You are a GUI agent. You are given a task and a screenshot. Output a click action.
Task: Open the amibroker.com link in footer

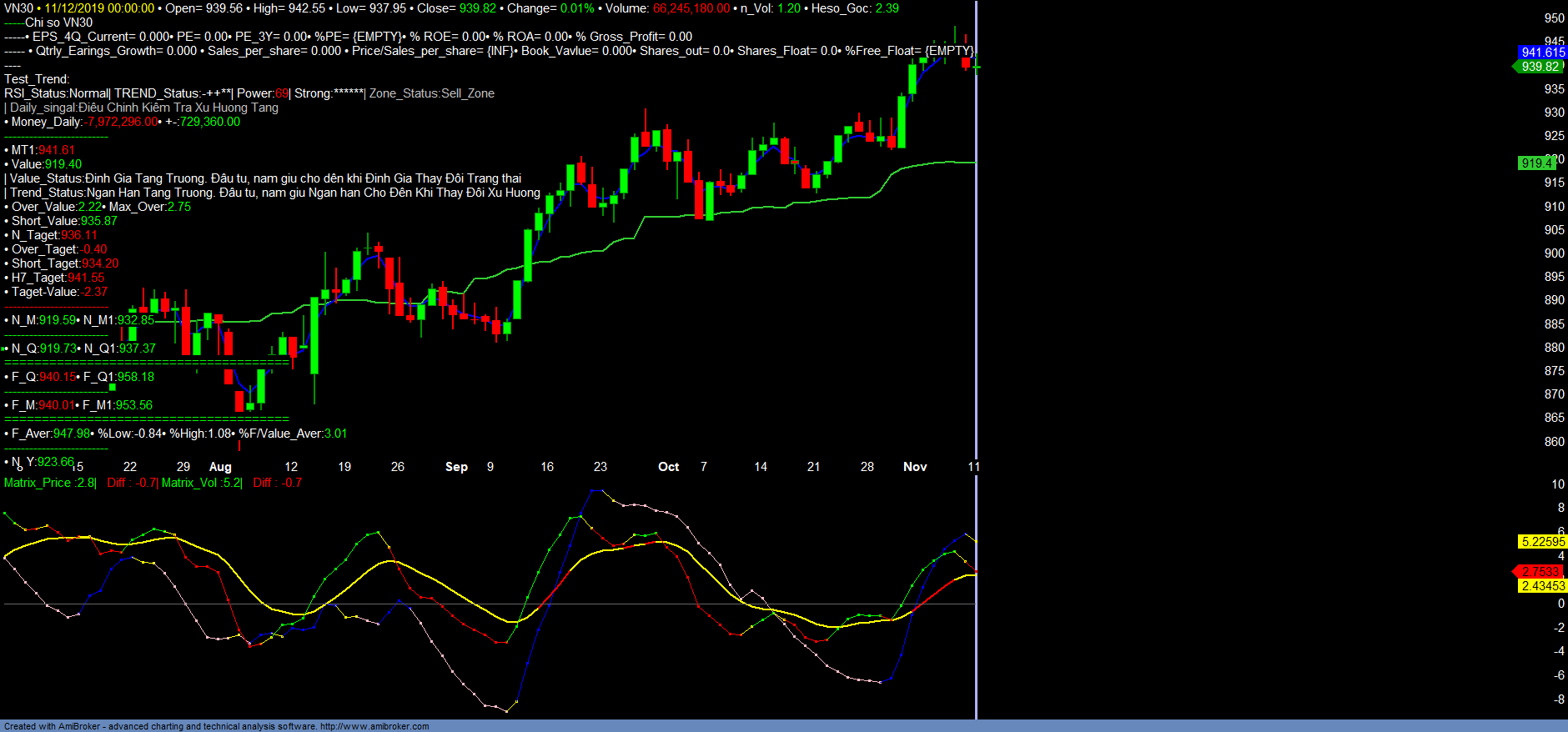click(x=374, y=726)
